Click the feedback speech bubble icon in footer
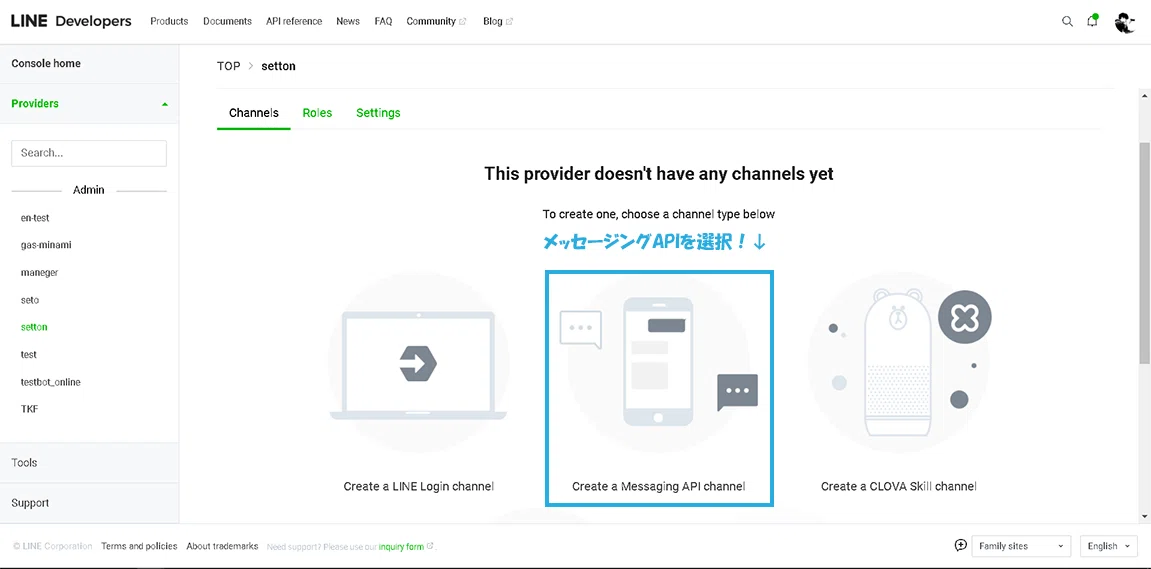The image size is (1151, 569). [960, 546]
